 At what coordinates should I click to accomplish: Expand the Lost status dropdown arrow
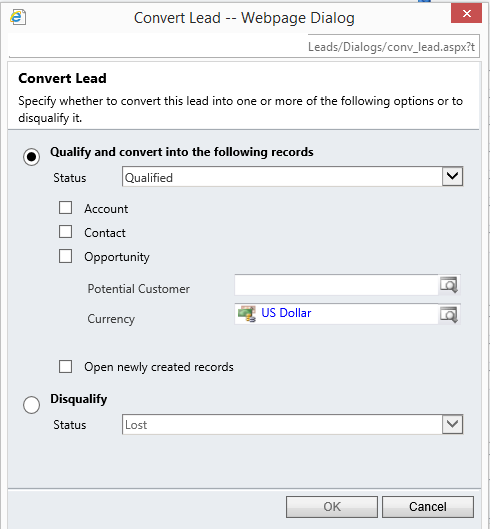(452, 424)
